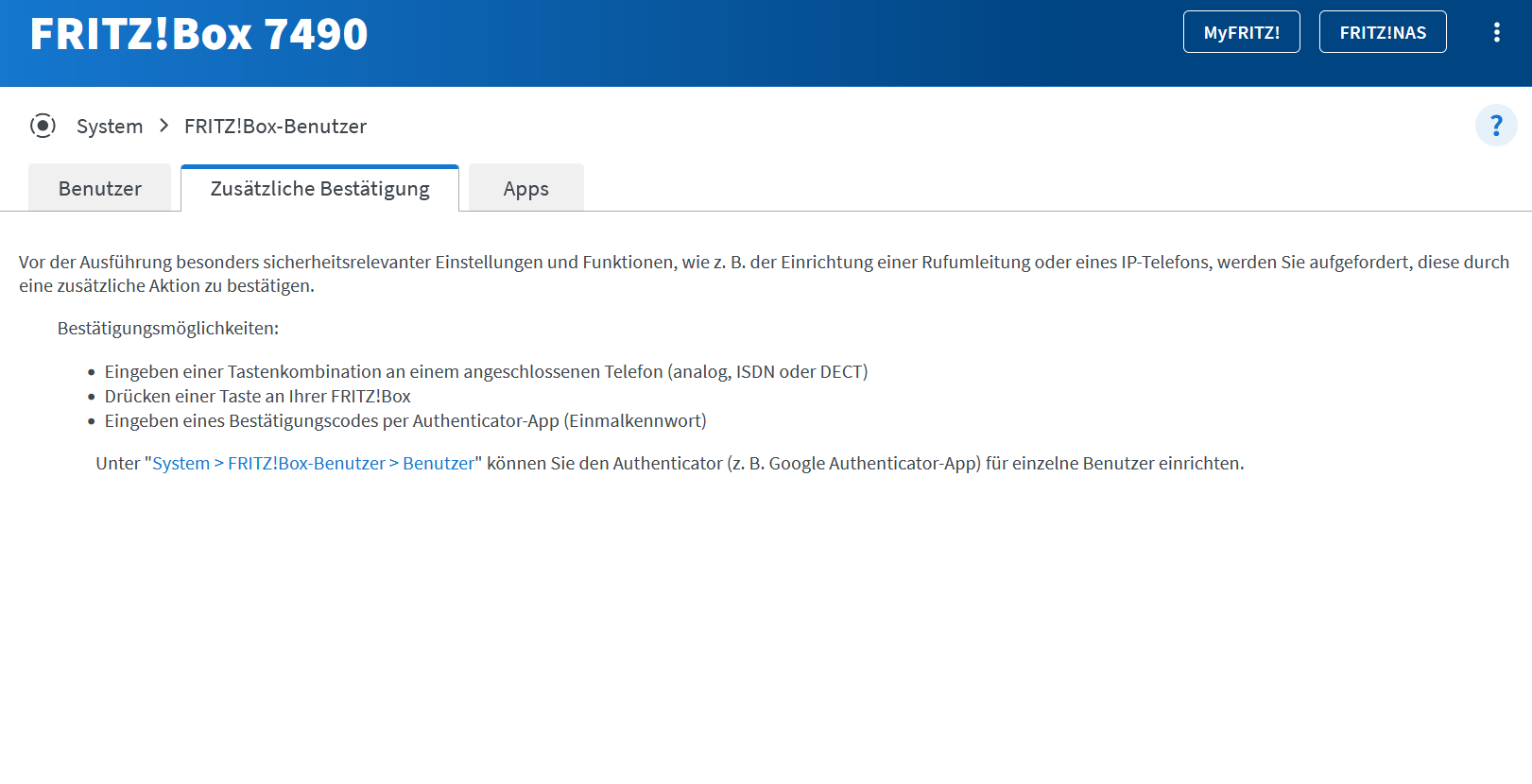1532x784 pixels.
Task: Click the Bestätigungsmöglichkeiten heading
Action: (168, 328)
